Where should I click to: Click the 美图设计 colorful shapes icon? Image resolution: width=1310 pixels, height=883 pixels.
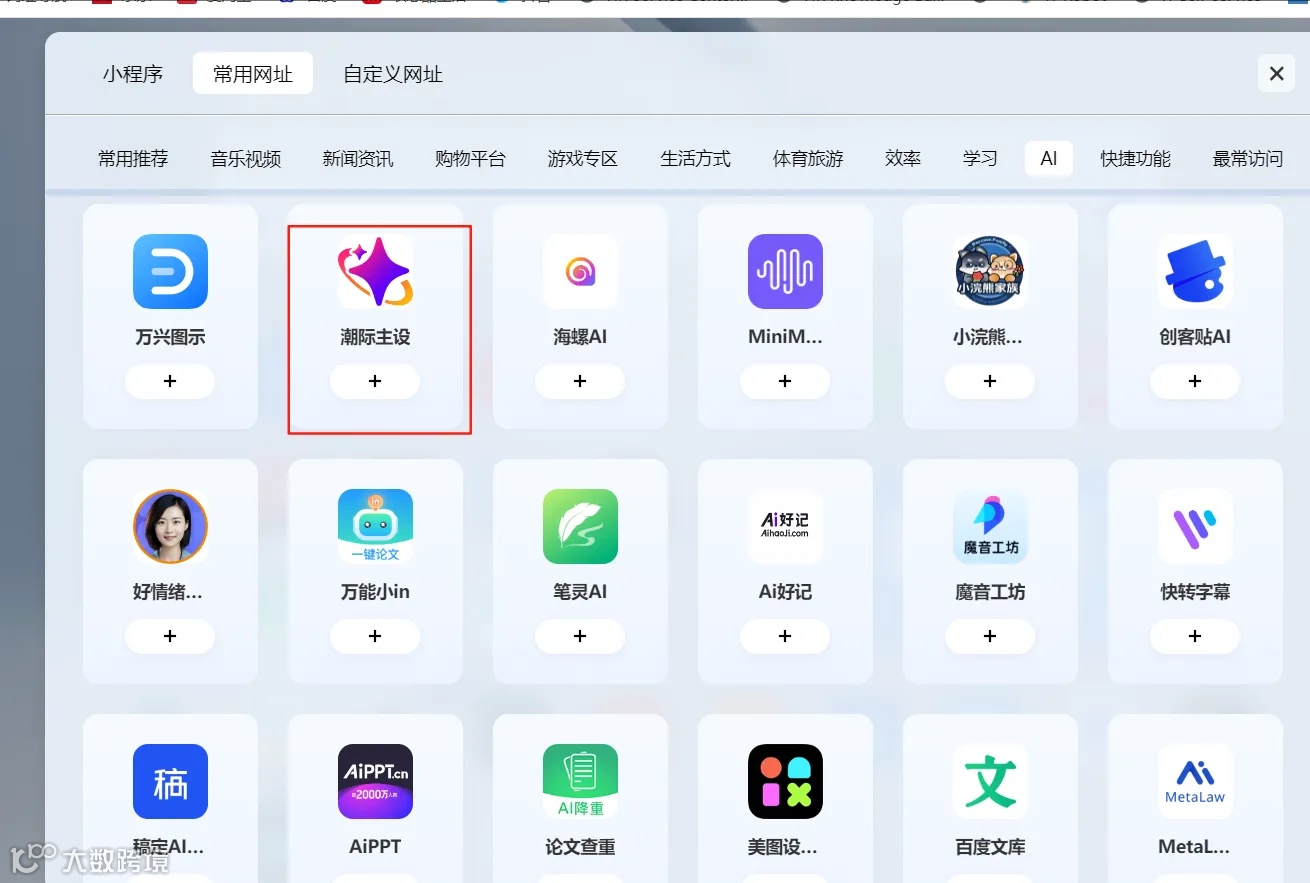785,781
